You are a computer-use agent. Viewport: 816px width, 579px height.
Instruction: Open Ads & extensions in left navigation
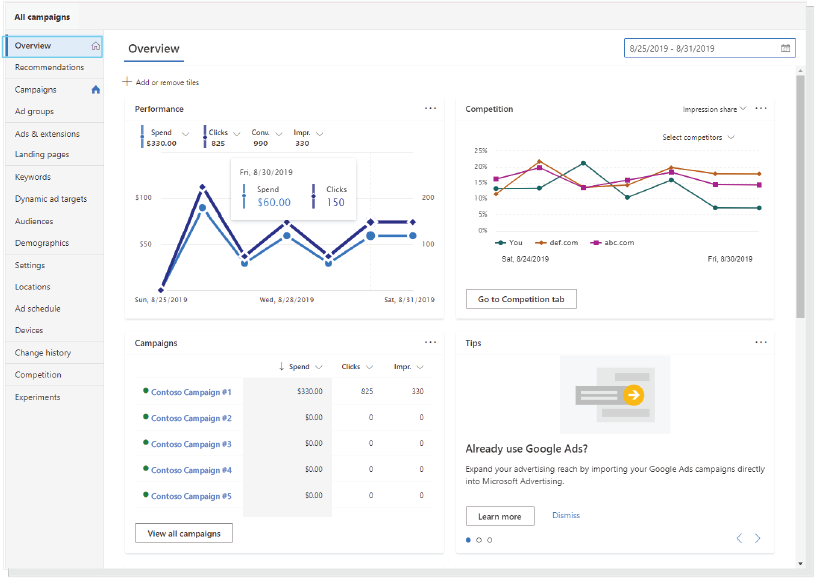(x=47, y=134)
